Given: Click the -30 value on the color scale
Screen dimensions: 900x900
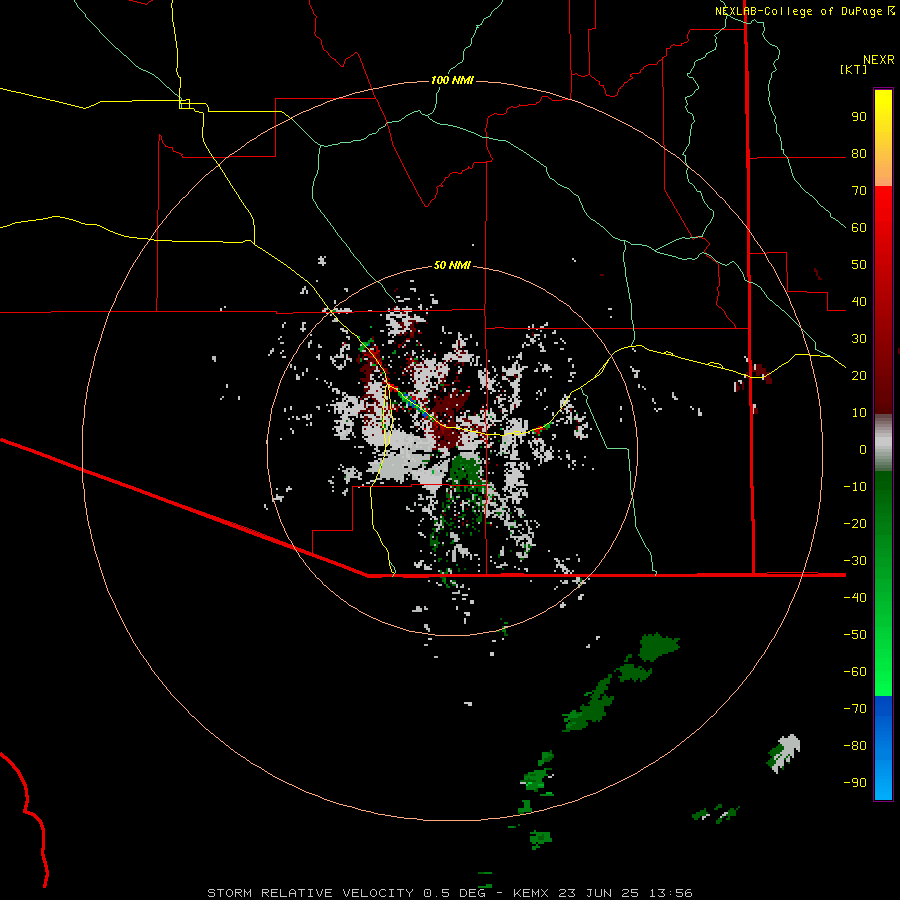Looking at the screenshot, I should click(855, 561).
